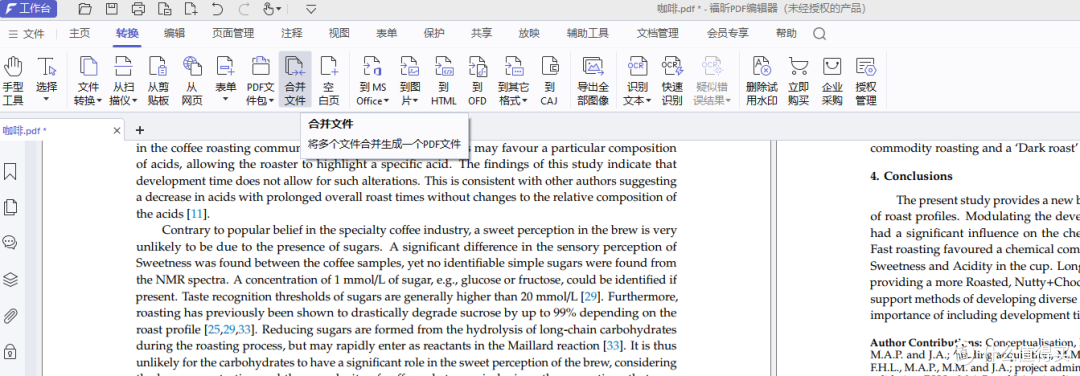Click Quick OCR (快速识别)
Screen dimensions: 1080x376
click(x=672, y=81)
